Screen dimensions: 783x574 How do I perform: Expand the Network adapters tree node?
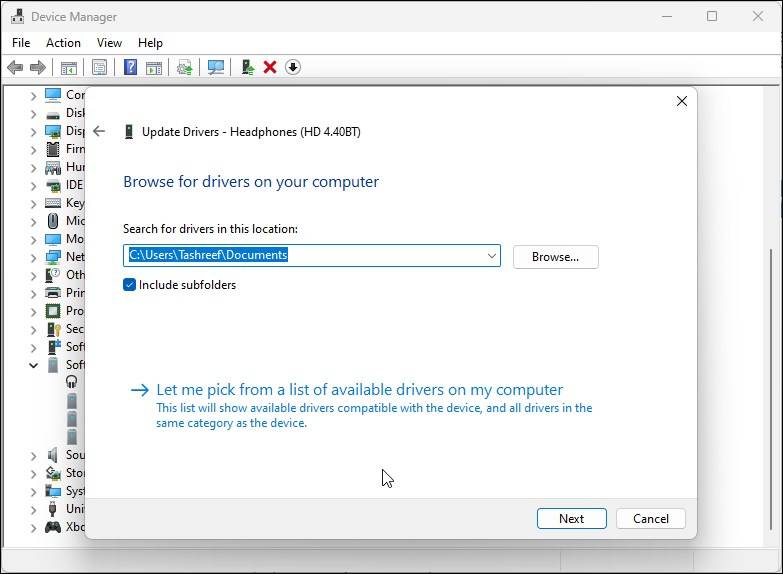point(33,258)
